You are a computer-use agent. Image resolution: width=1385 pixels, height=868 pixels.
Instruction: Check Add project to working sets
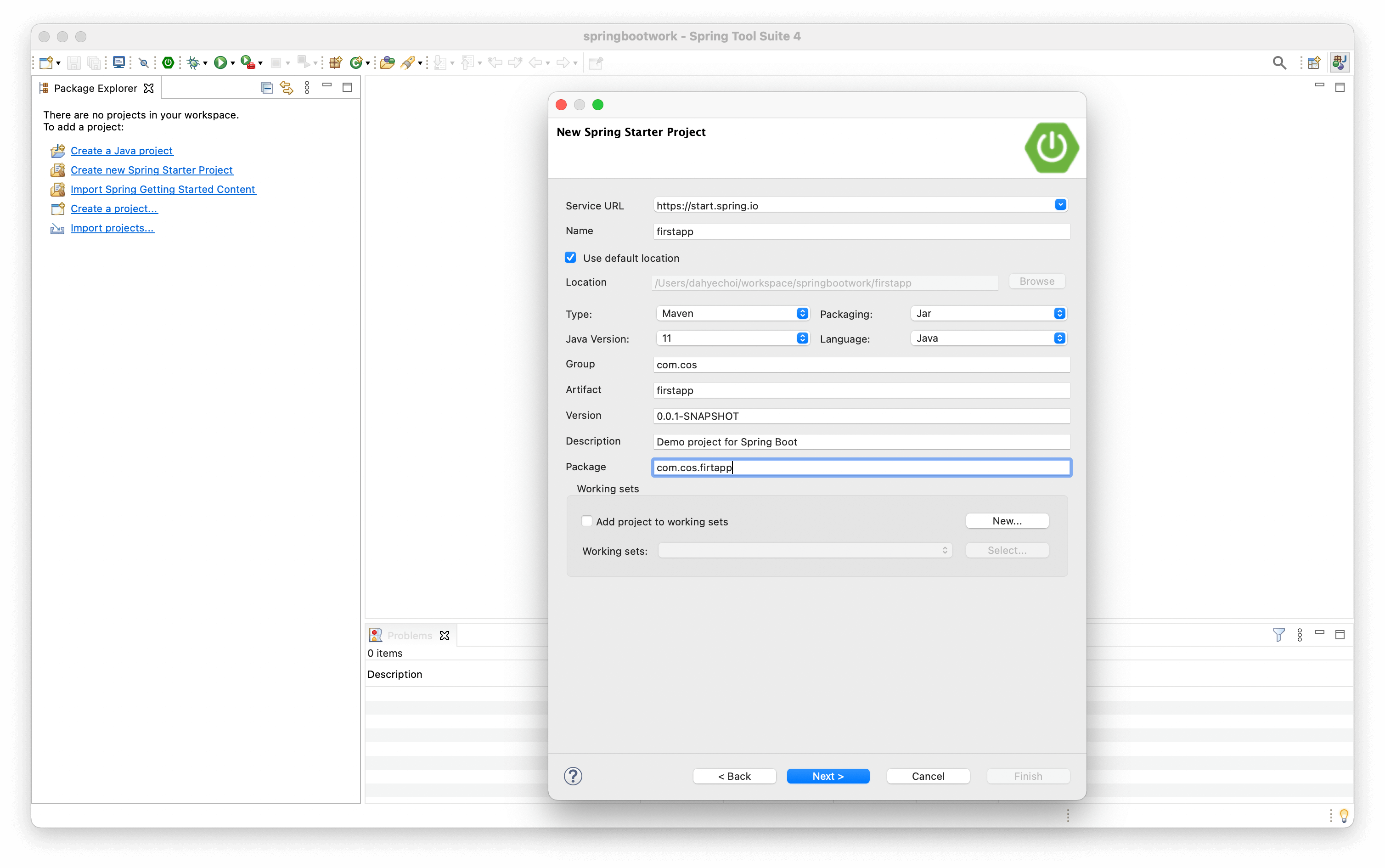586,521
